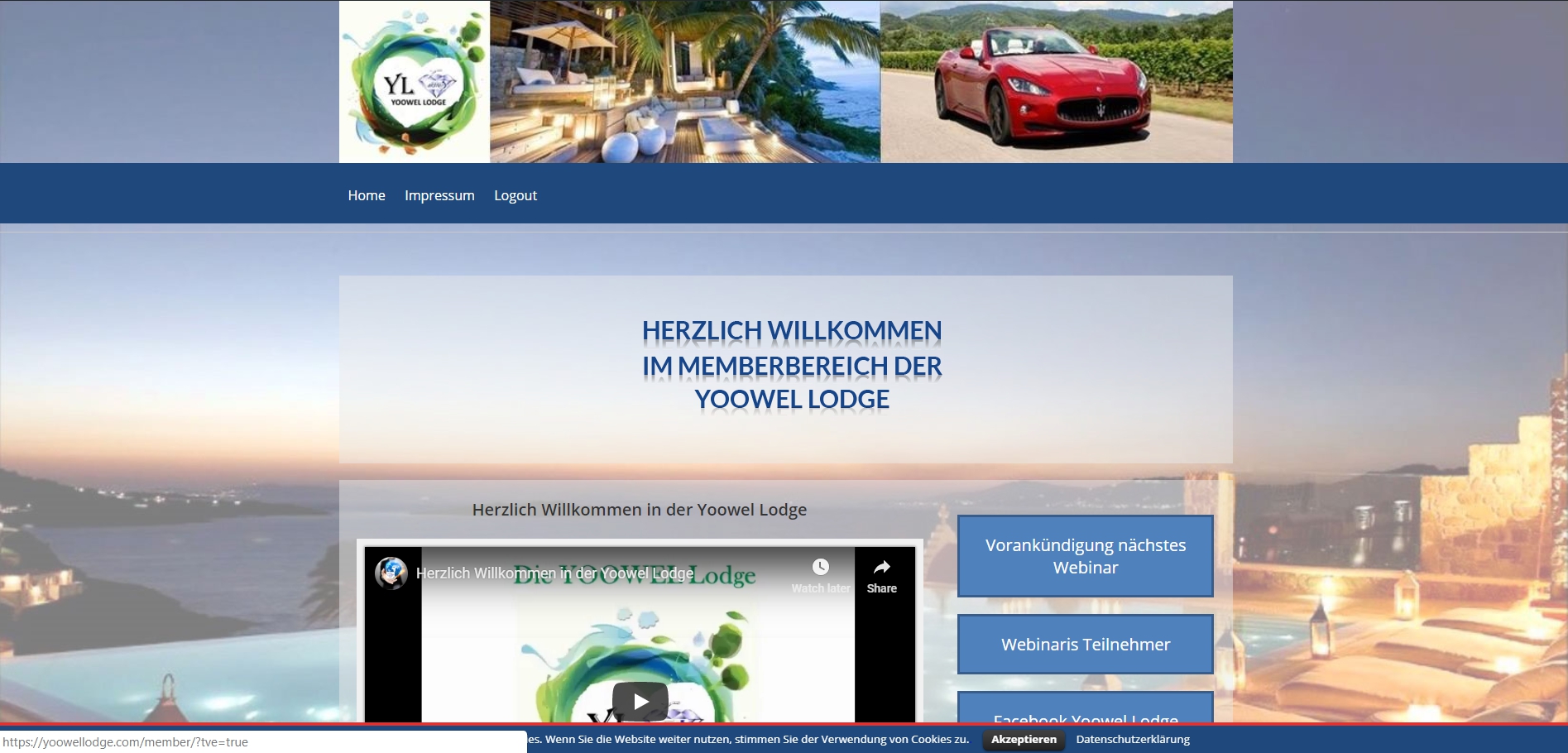This screenshot has height=753, width=1568.
Task: Open the Impressum menu item
Action: pyautogui.click(x=439, y=195)
